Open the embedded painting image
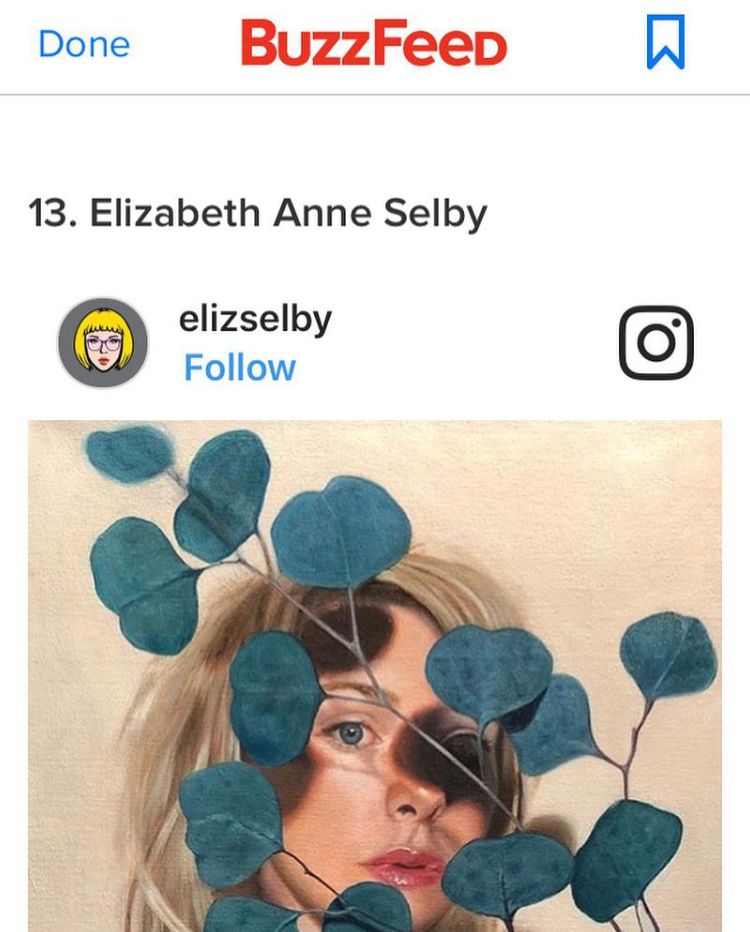The image size is (750, 932). [375, 676]
